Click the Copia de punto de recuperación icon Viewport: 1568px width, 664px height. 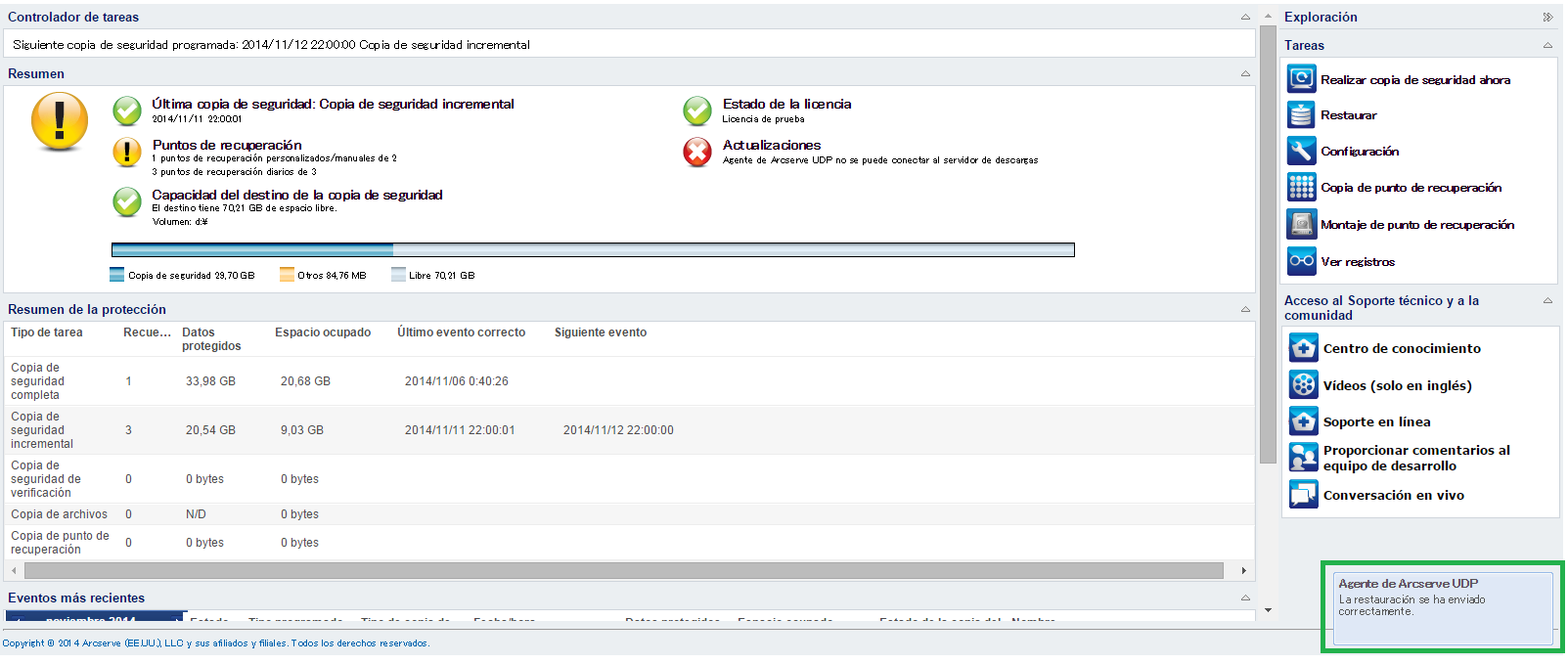[x=1301, y=187]
